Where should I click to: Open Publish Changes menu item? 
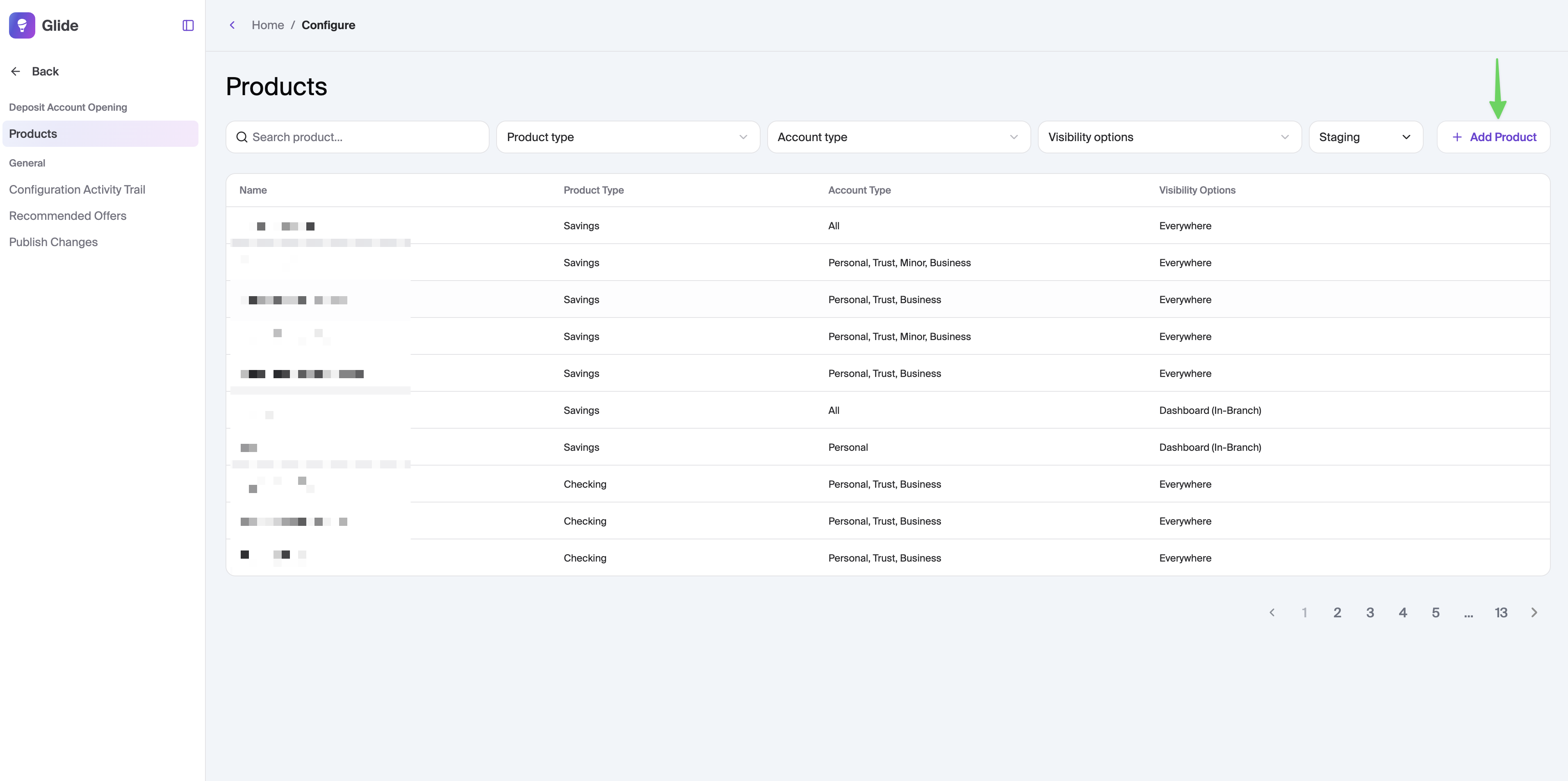pyautogui.click(x=53, y=242)
